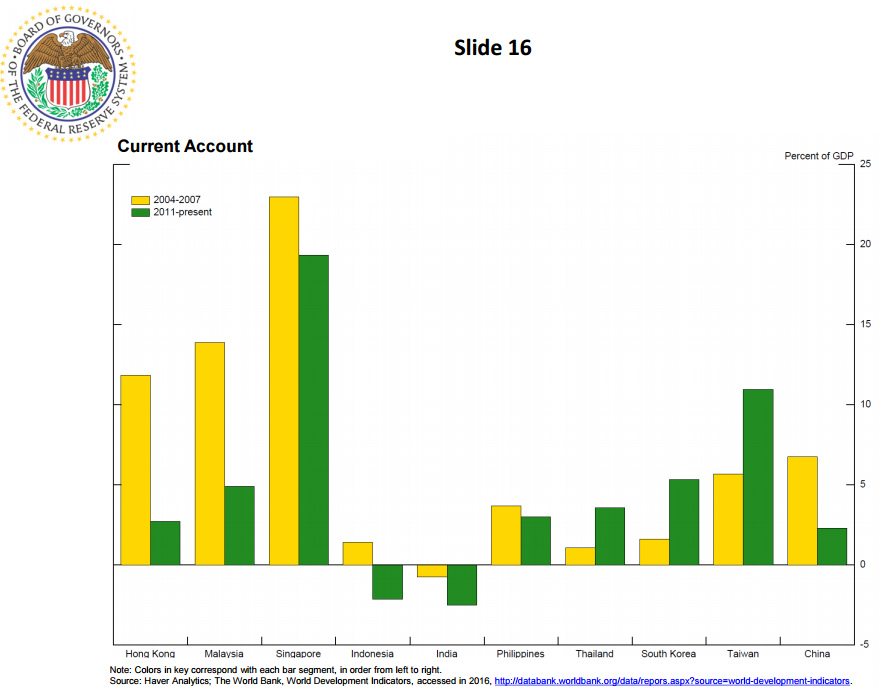The image size is (889, 691).
Task: Click the "Thailand" x-axis label
Action: click(x=594, y=654)
